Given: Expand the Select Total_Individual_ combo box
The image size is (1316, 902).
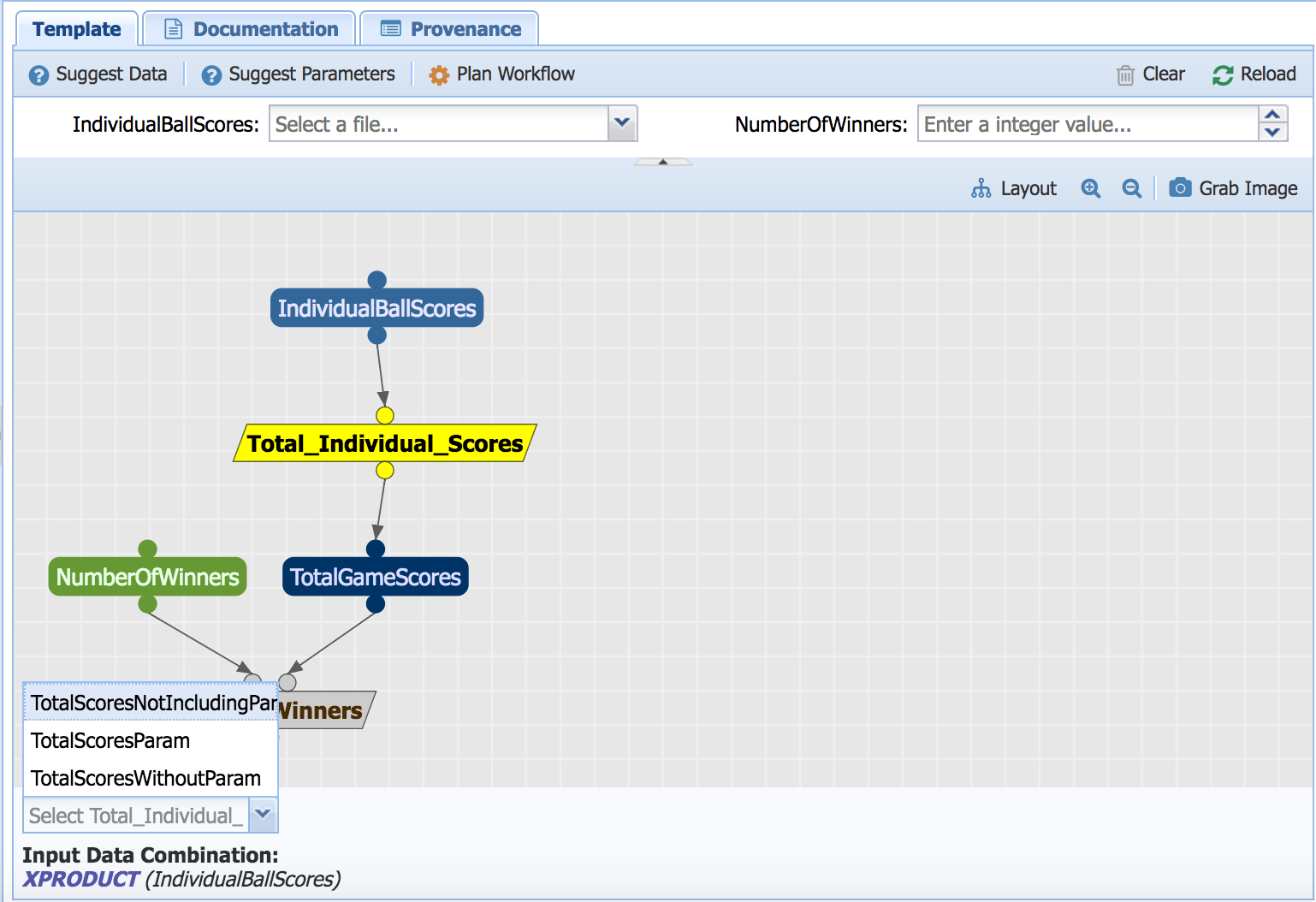Looking at the screenshot, I should click(263, 815).
